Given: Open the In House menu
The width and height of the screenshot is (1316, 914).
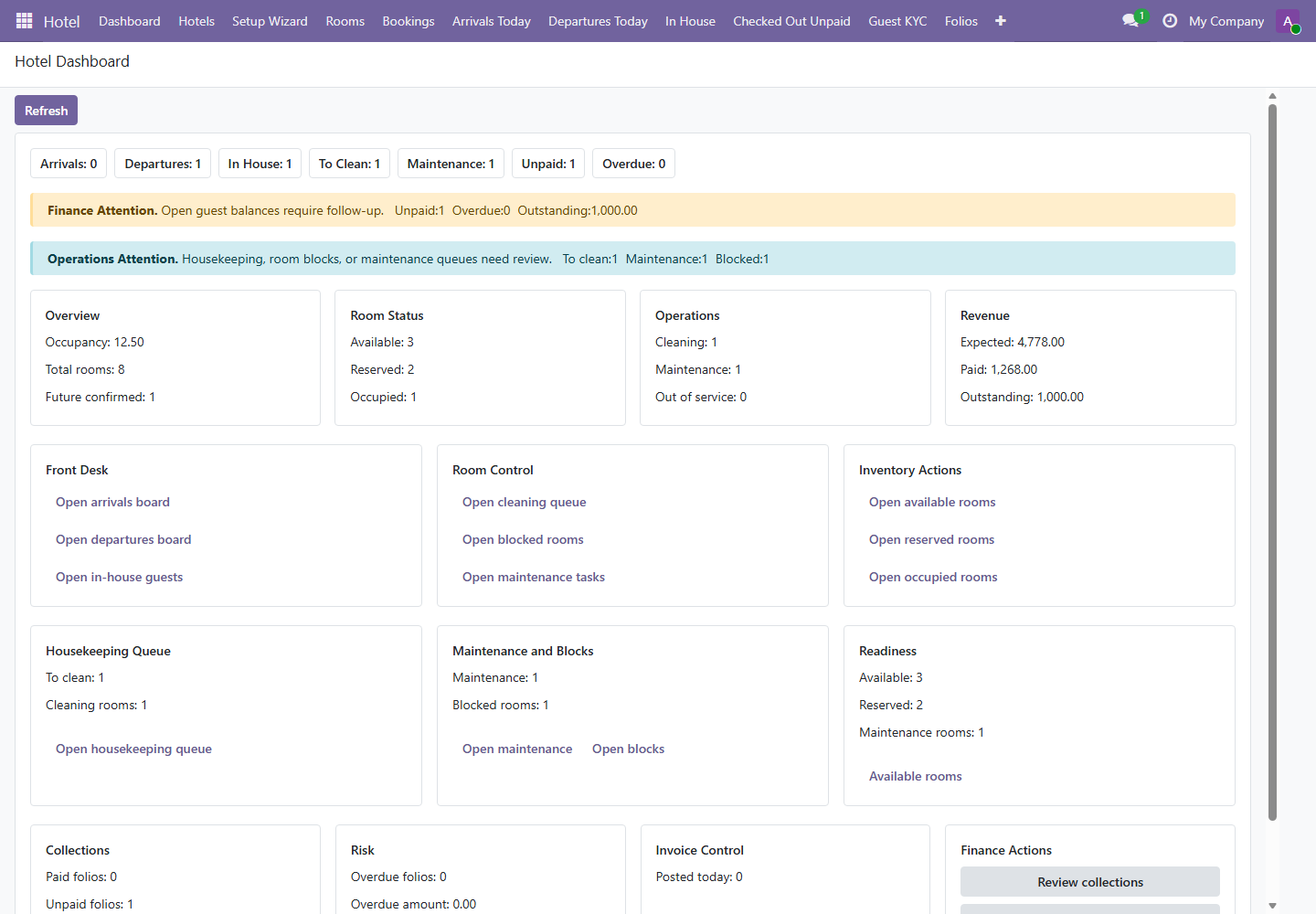Looking at the screenshot, I should tap(690, 21).
